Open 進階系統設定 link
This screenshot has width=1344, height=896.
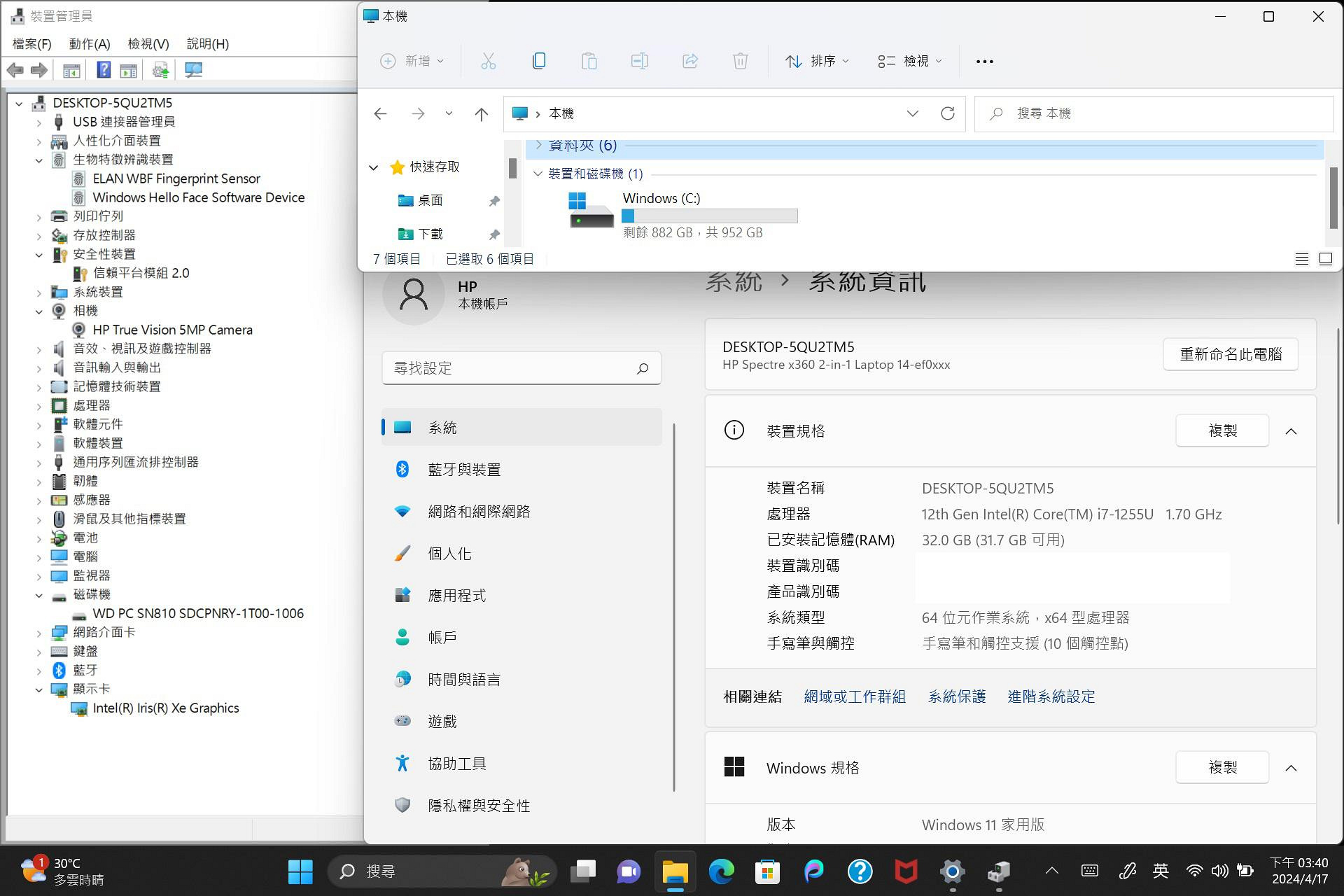pyautogui.click(x=1051, y=696)
